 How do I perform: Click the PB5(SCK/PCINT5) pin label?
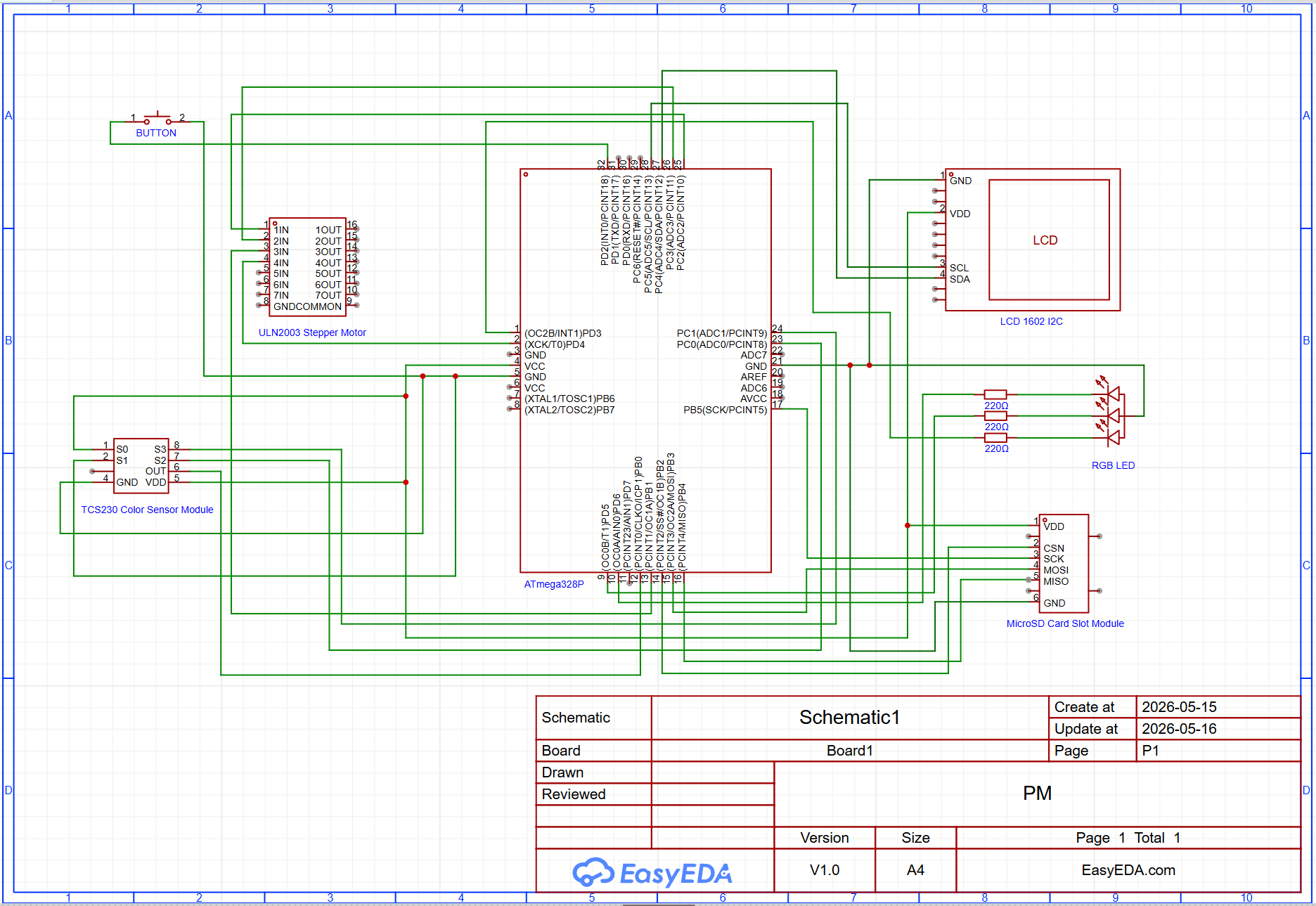click(x=725, y=410)
